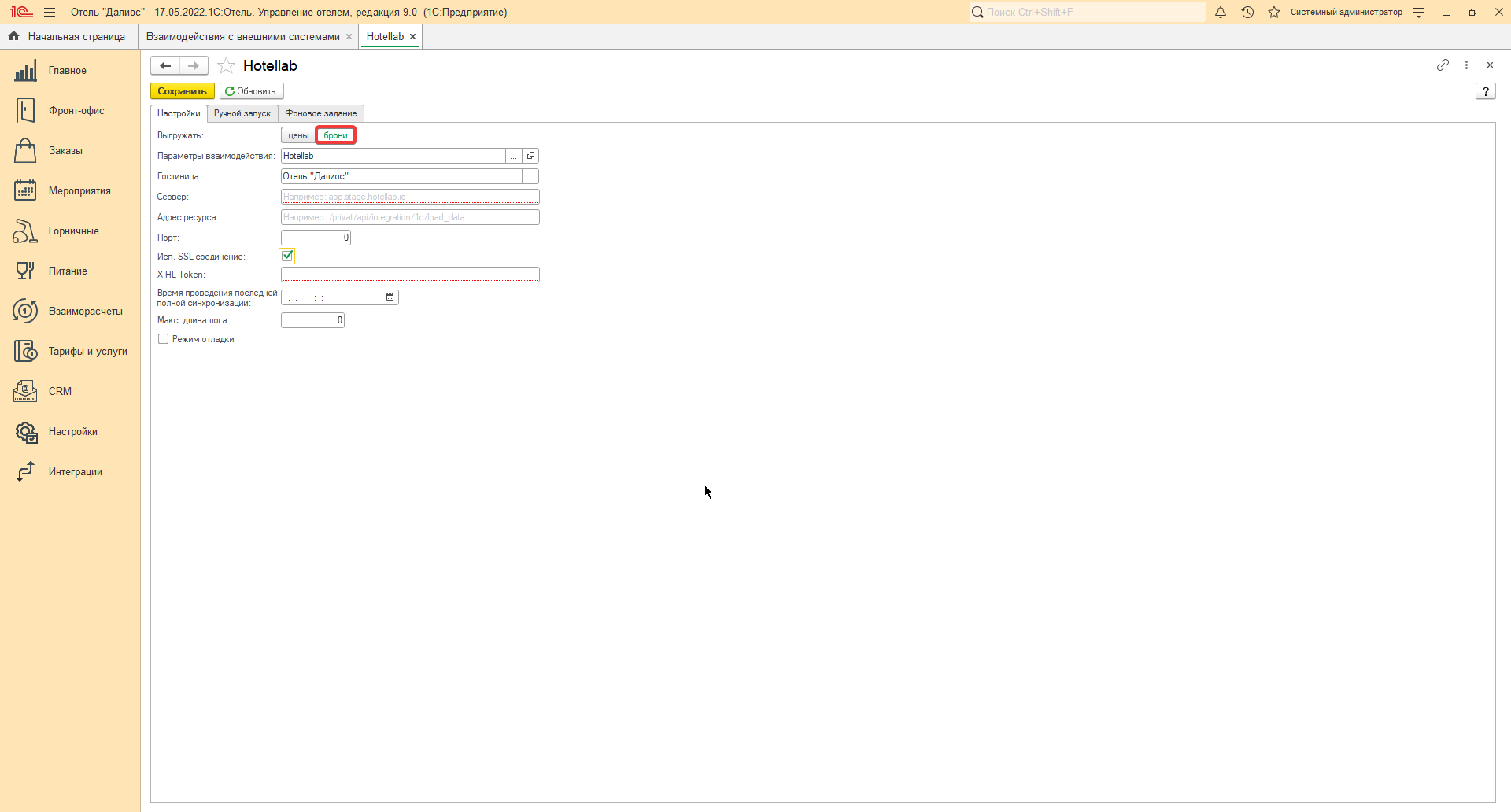Toggle Исп. SSL соединение checkbox
The image size is (1511, 812).
coord(287,256)
